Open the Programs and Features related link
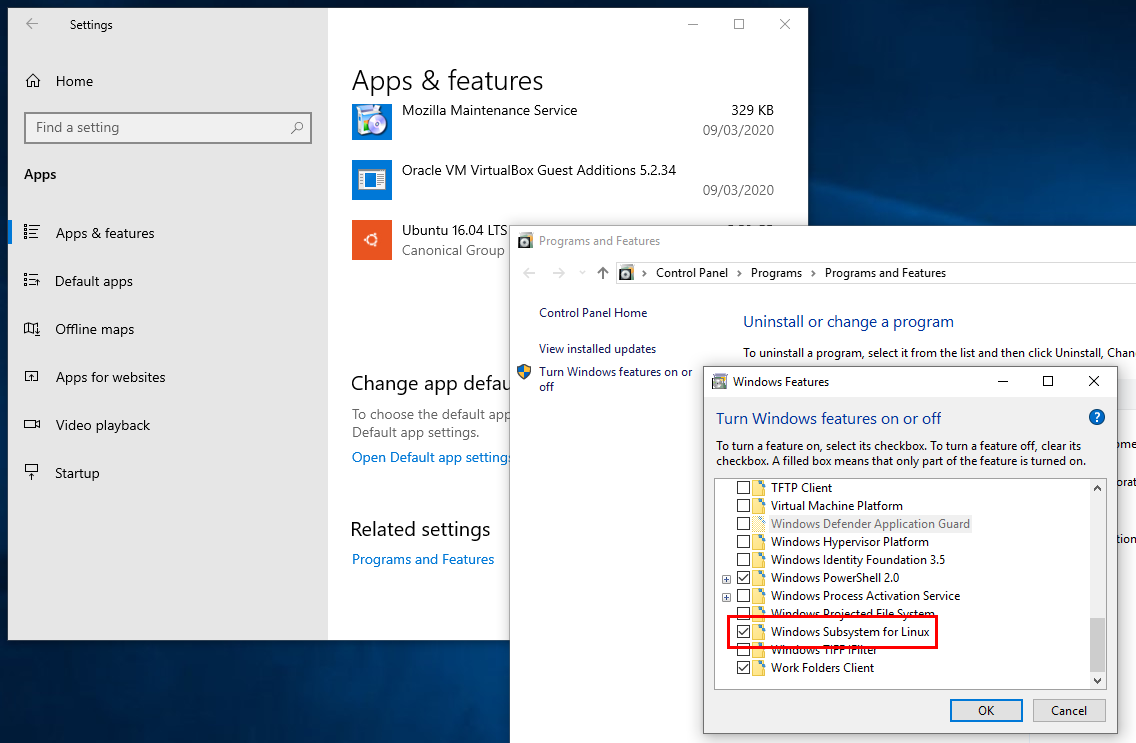The image size is (1136, 743). click(423, 559)
